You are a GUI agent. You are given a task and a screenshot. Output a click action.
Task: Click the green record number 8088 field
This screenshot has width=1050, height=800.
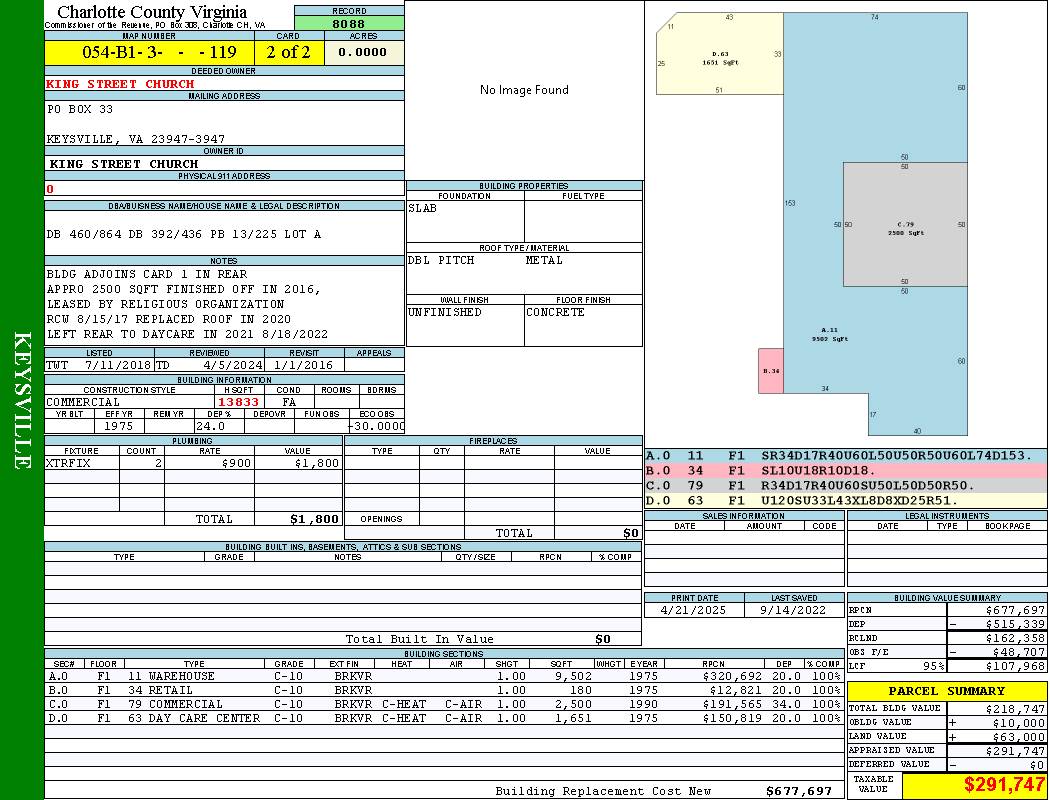[x=348, y=23]
